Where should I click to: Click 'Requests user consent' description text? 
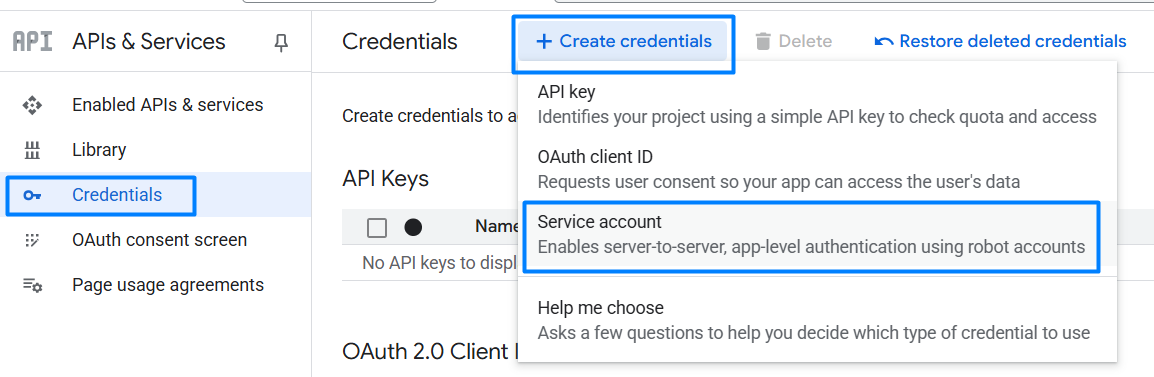pos(779,182)
